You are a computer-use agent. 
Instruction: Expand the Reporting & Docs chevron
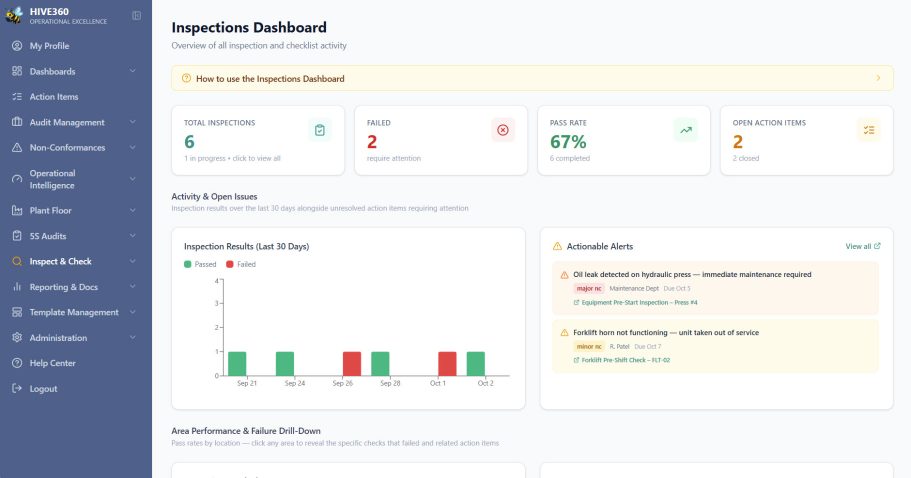tap(132, 287)
